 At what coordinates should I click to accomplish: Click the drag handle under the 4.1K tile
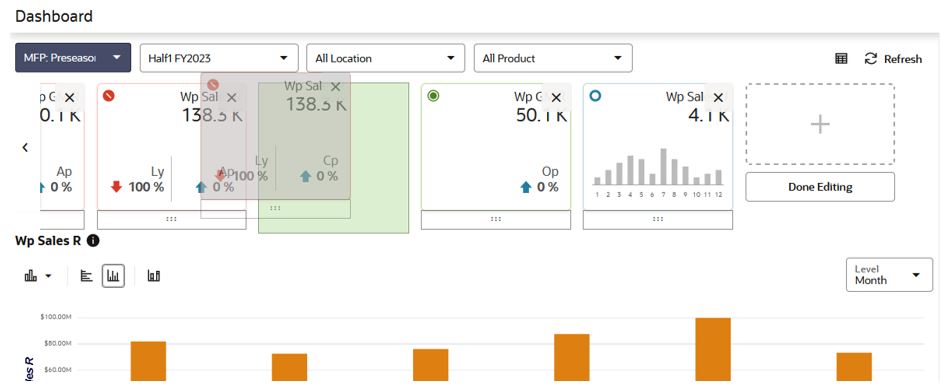[x=658, y=220]
